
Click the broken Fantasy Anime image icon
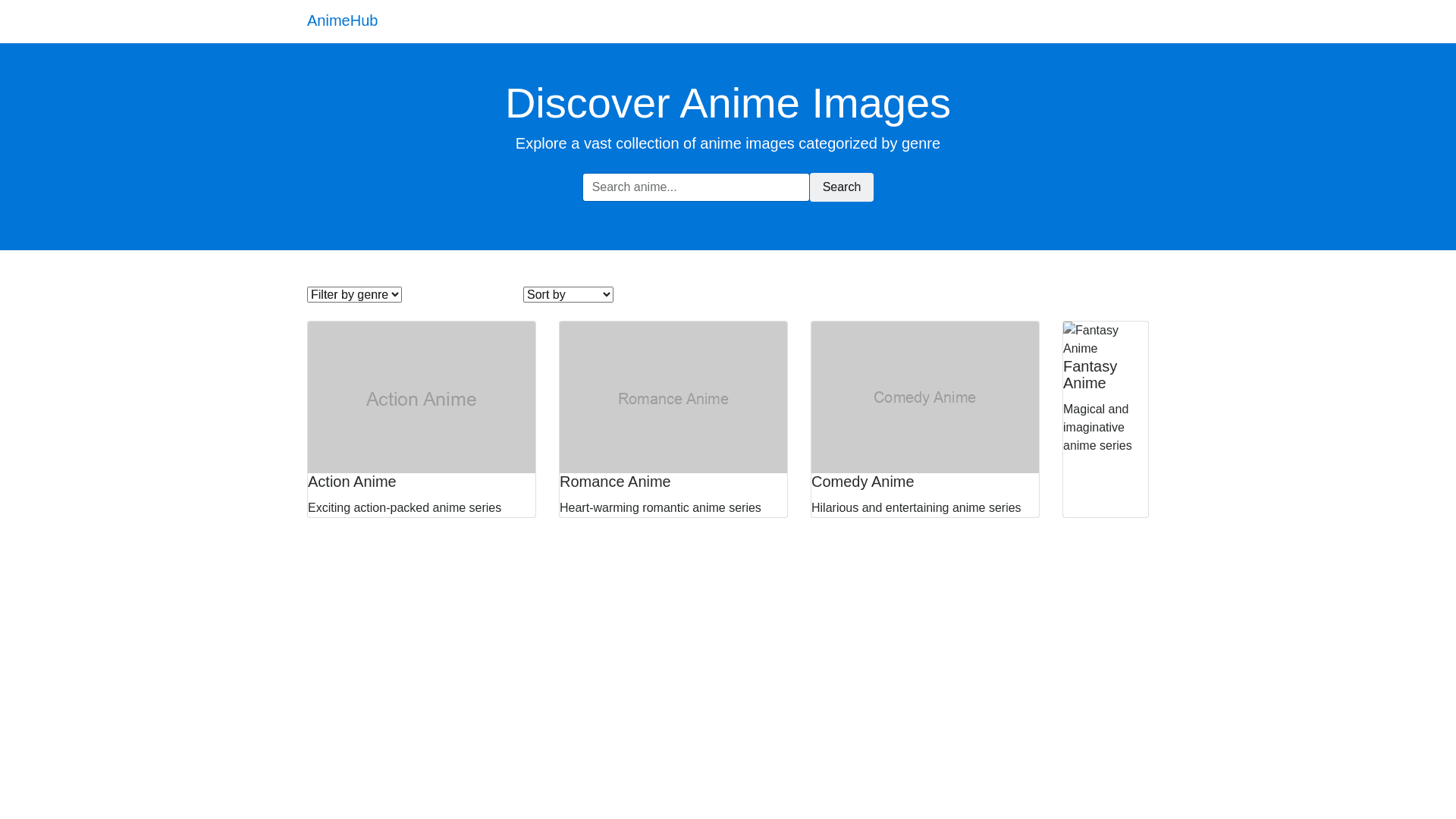click(1069, 331)
